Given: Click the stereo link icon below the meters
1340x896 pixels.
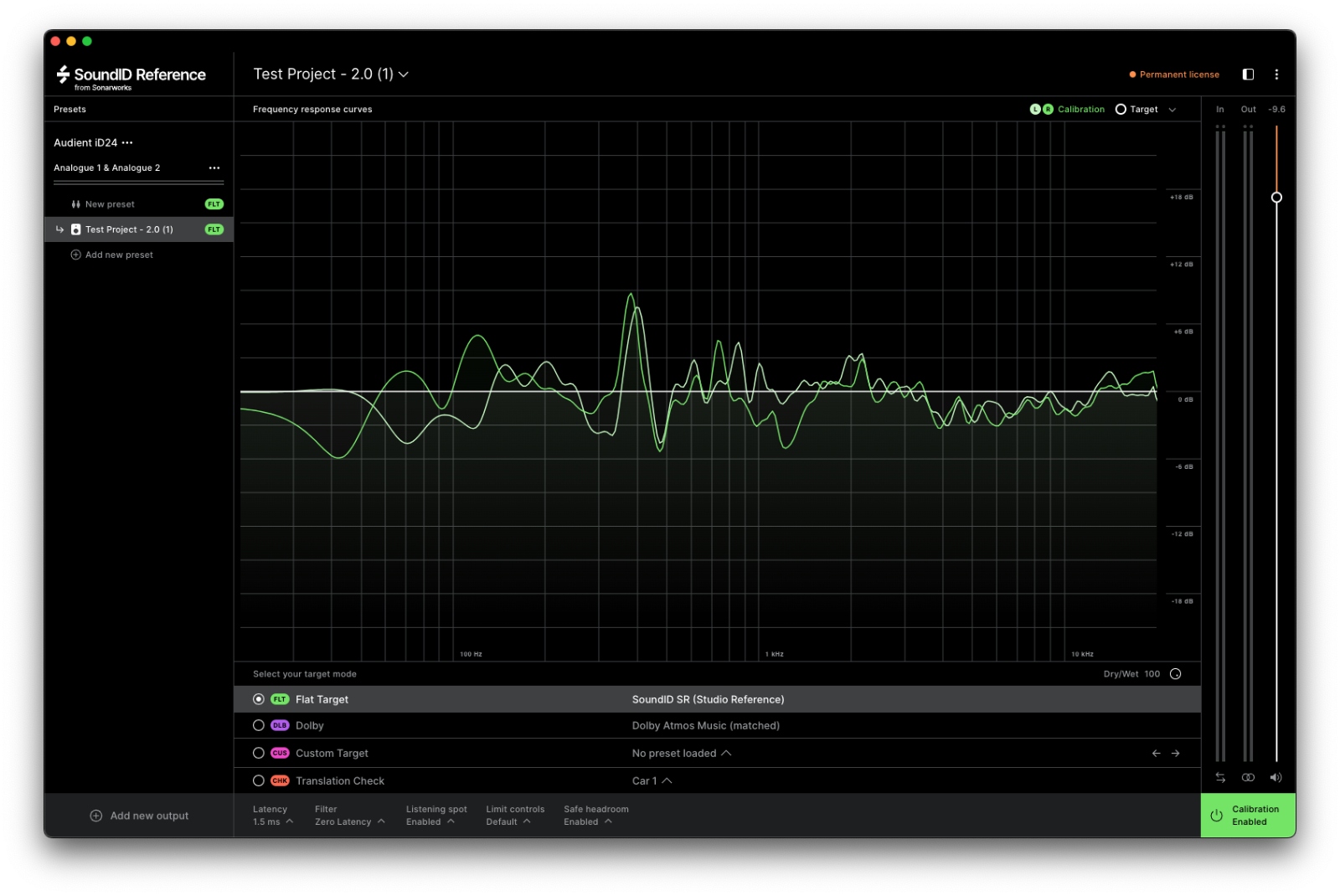Looking at the screenshot, I should click(1248, 777).
